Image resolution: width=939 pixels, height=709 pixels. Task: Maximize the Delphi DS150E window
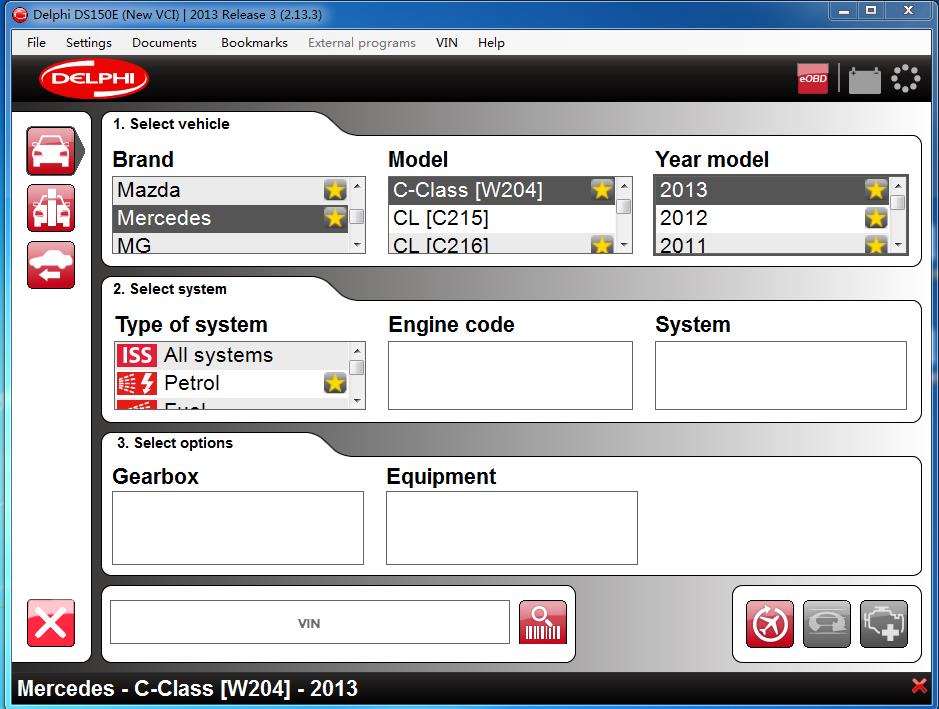[871, 10]
